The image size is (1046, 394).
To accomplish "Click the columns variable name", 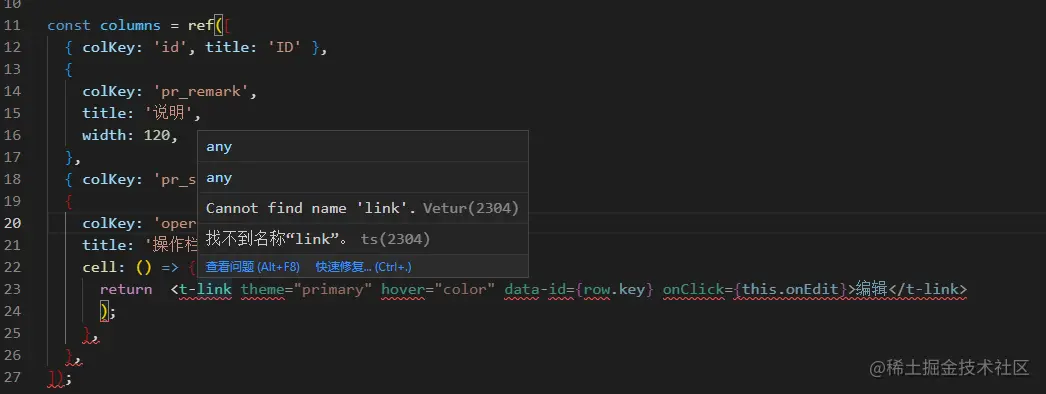I will [x=131, y=25].
